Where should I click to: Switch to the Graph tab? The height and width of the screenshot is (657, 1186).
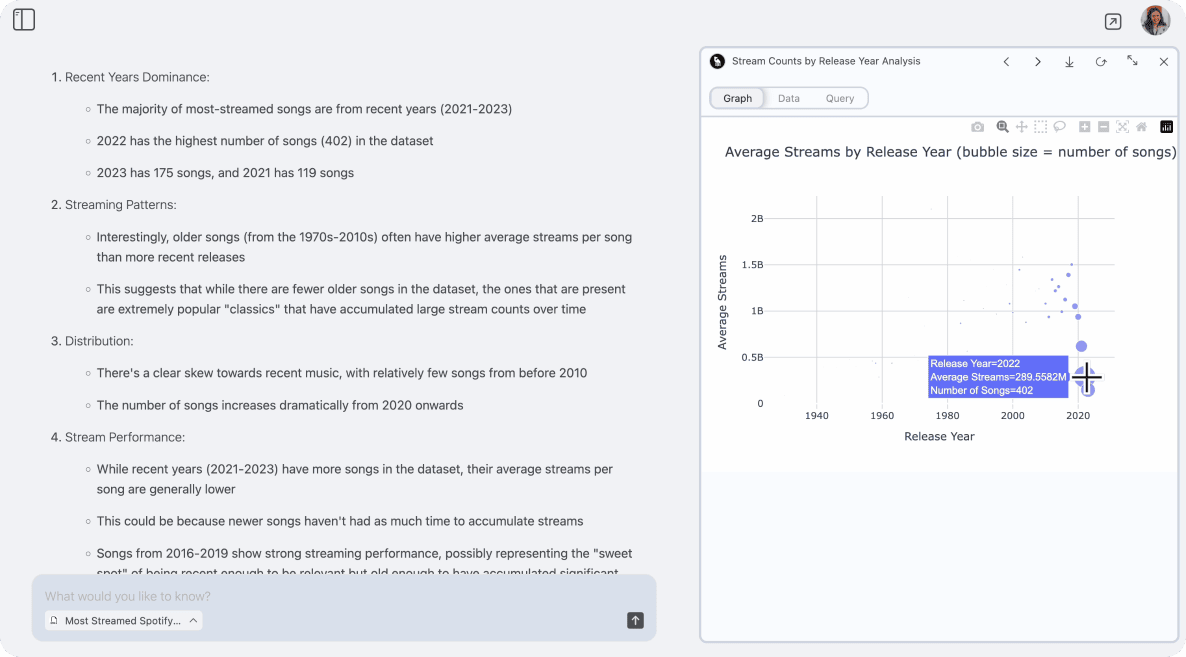(x=738, y=98)
